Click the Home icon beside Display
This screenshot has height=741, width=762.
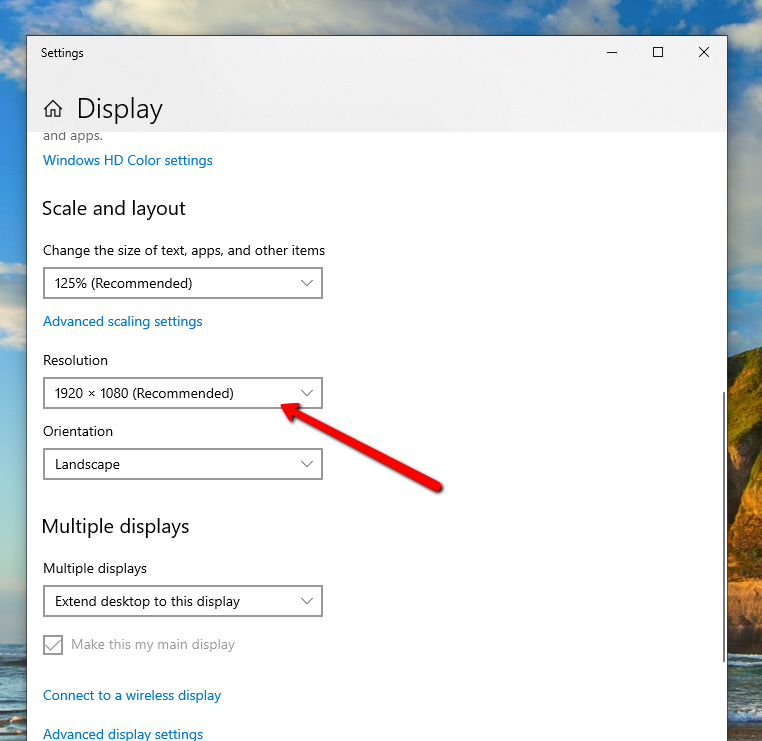(53, 109)
